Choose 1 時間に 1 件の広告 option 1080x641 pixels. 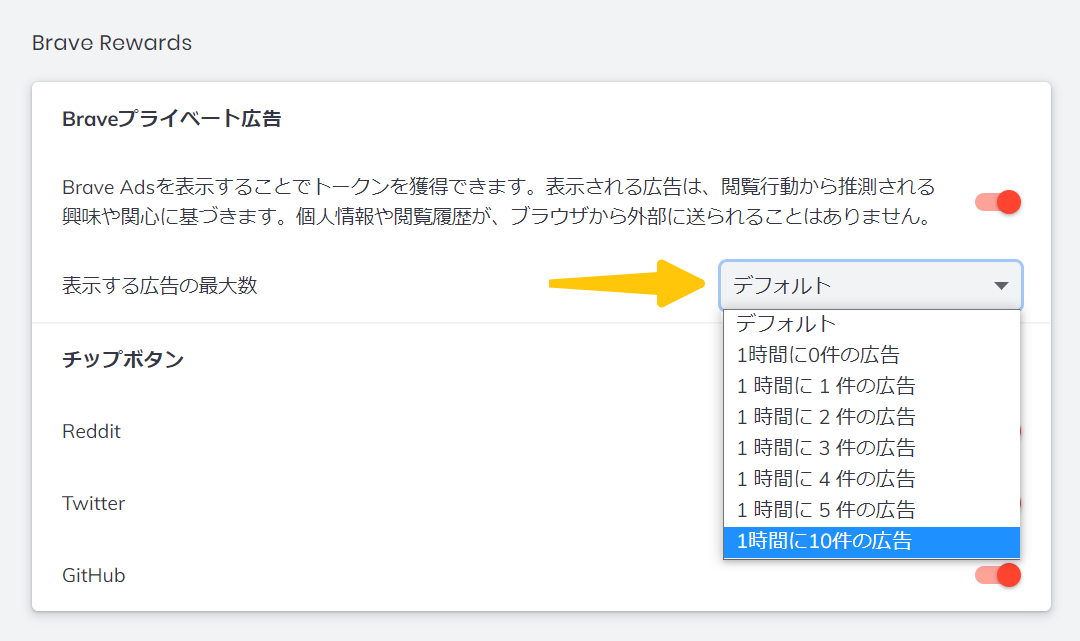click(x=871, y=386)
